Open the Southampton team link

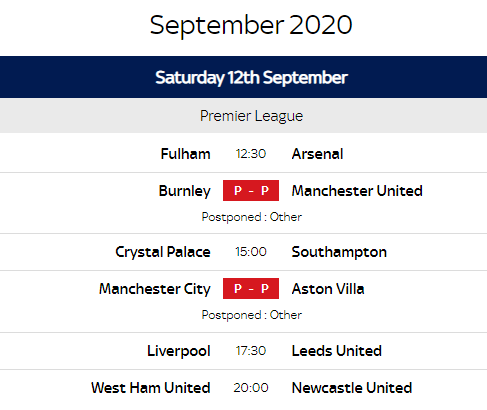pos(339,252)
